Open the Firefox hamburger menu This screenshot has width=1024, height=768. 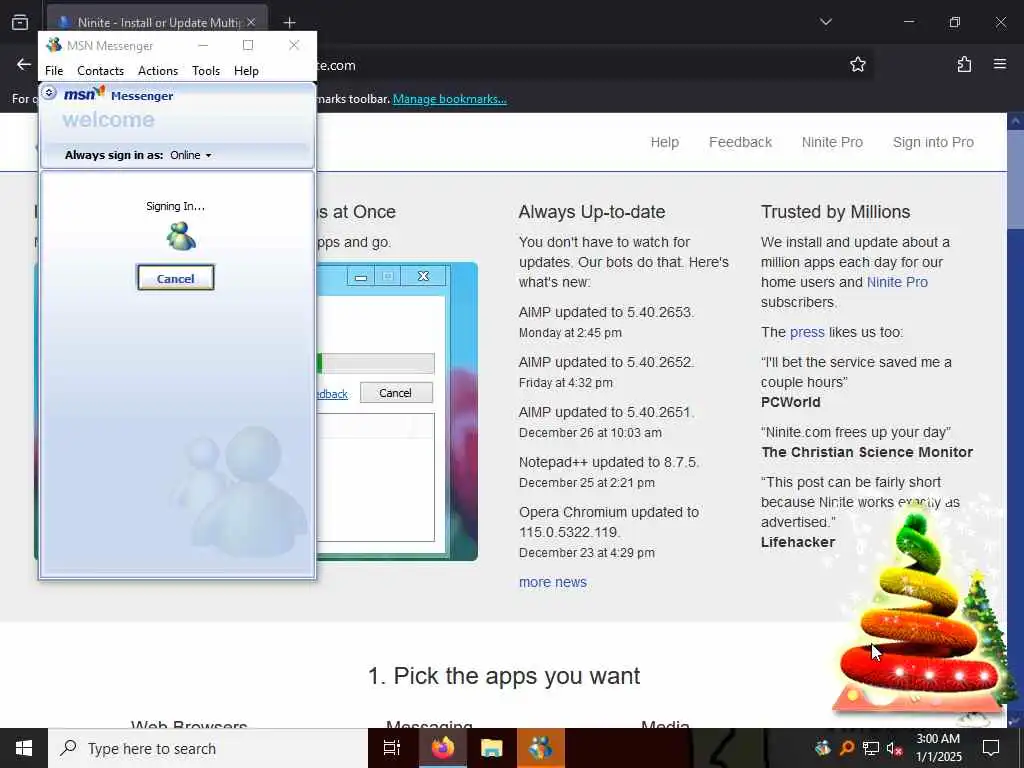coord(1000,65)
